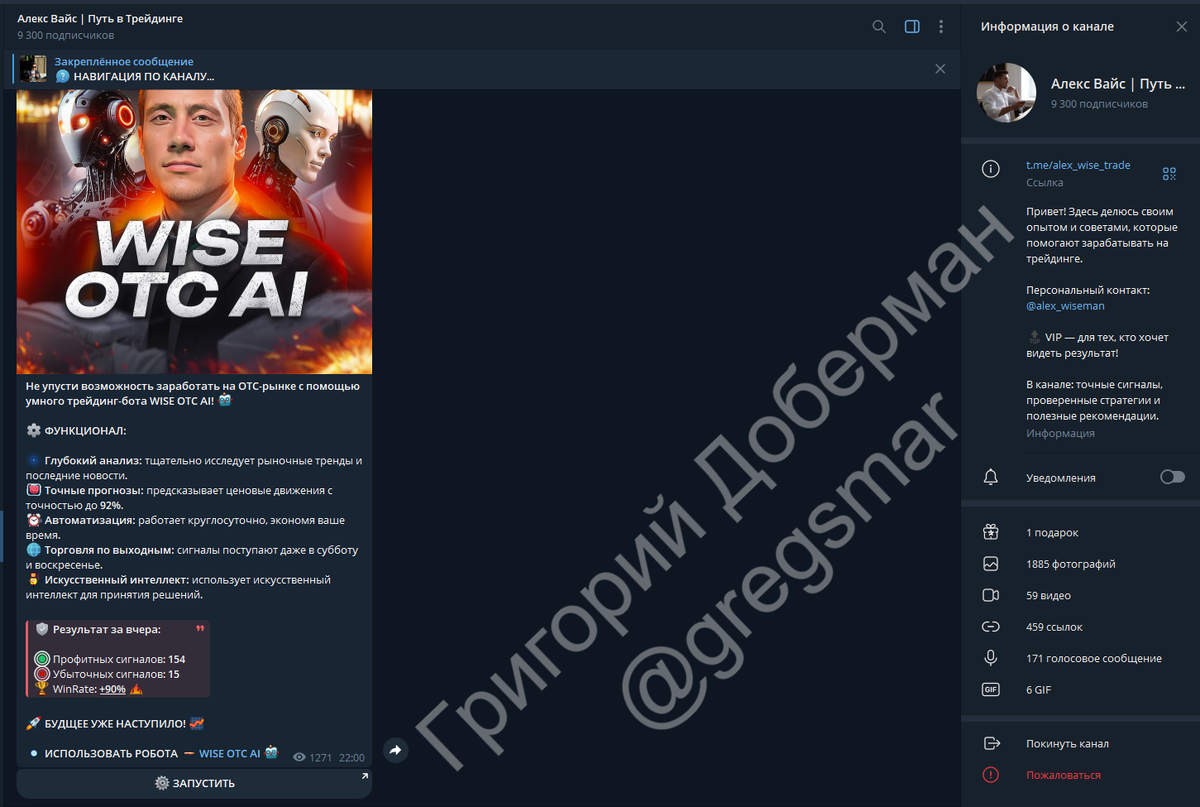The image size is (1200, 807).
Task: Click the share forward arrow beside the post
Action: point(395,751)
